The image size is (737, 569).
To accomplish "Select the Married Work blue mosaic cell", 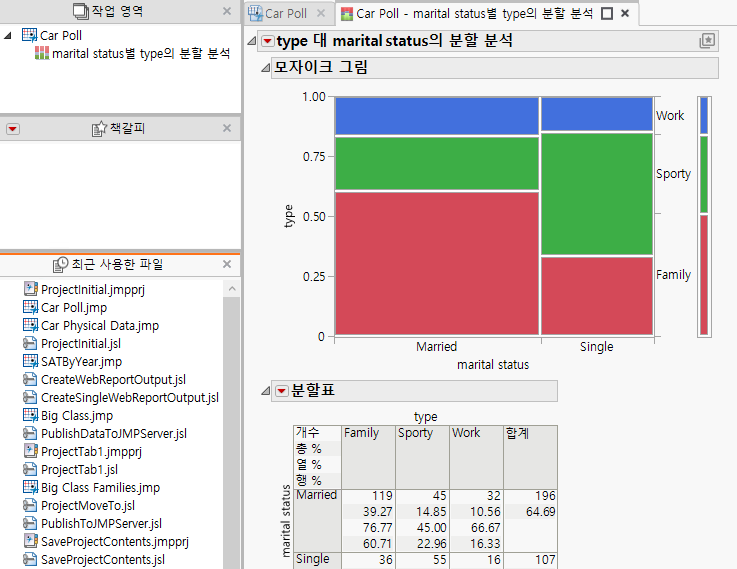I will [437, 116].
